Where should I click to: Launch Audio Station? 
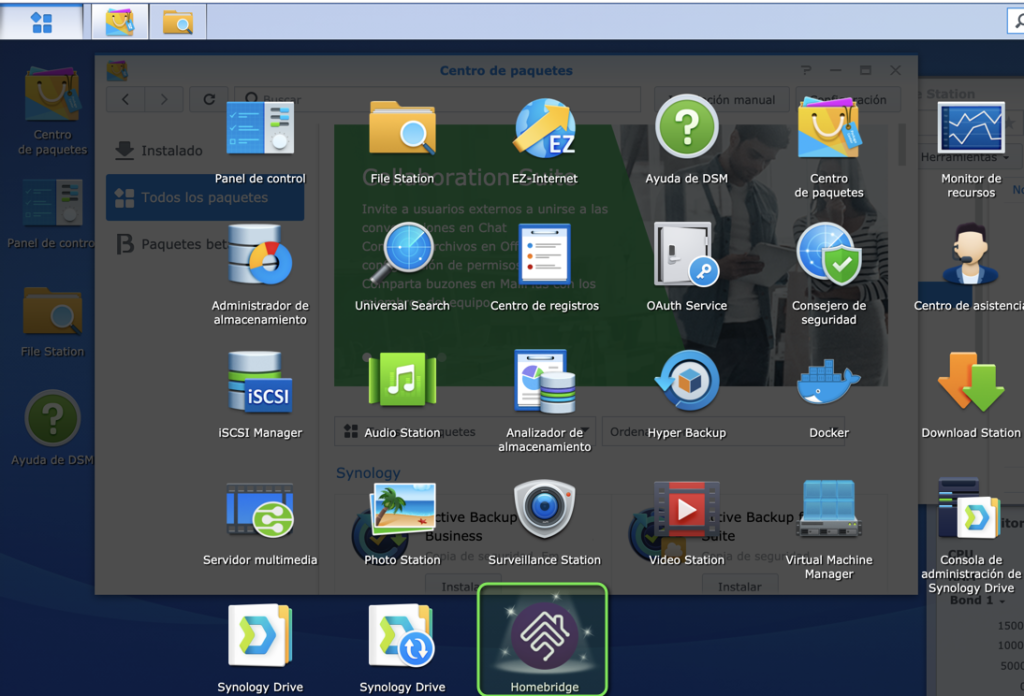click(402, 382)
